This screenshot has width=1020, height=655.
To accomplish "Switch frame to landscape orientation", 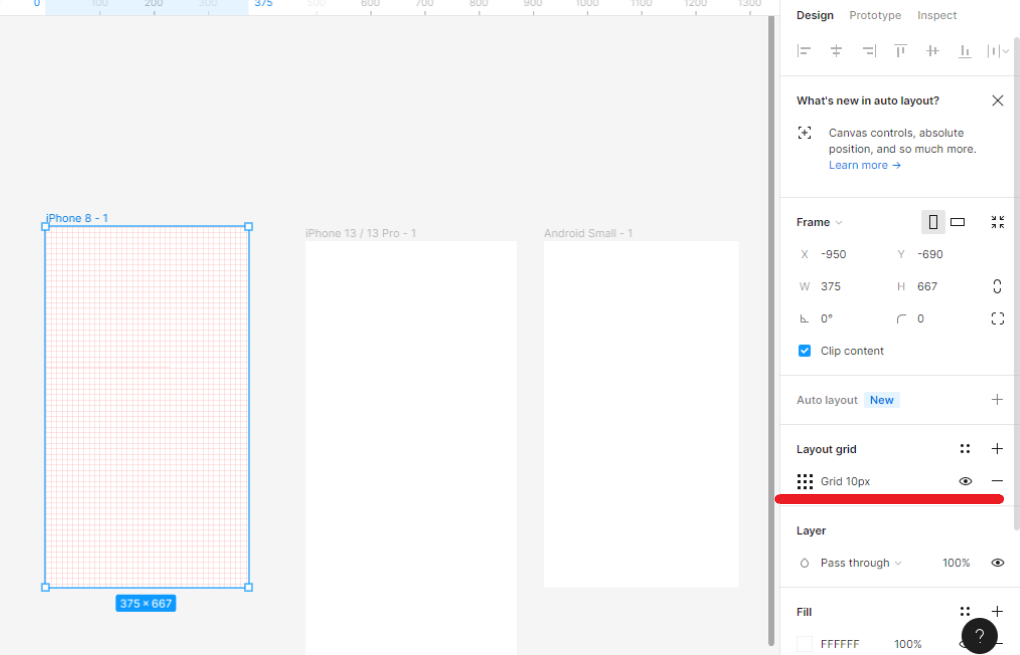I will 957,222.
